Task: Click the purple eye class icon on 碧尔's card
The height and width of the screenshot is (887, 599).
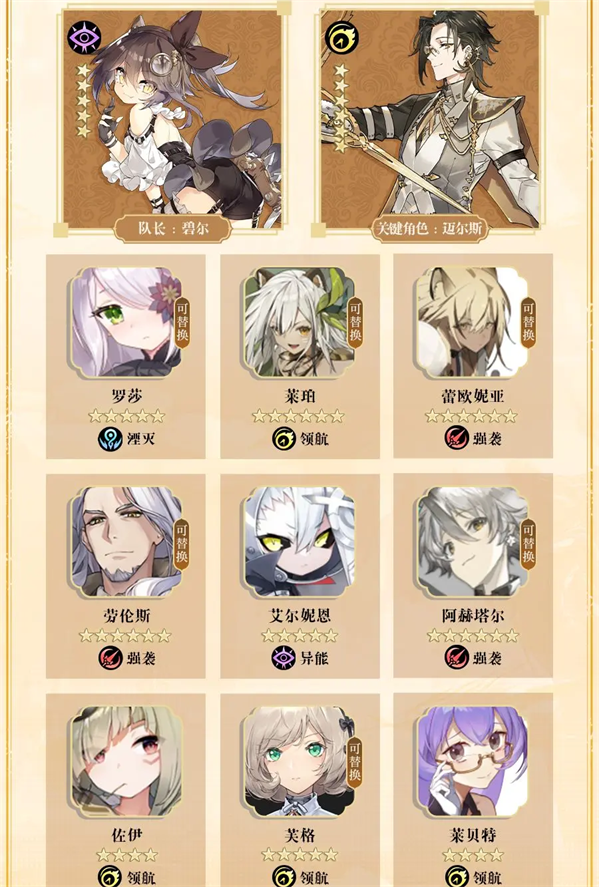Action: coord(84,37)
